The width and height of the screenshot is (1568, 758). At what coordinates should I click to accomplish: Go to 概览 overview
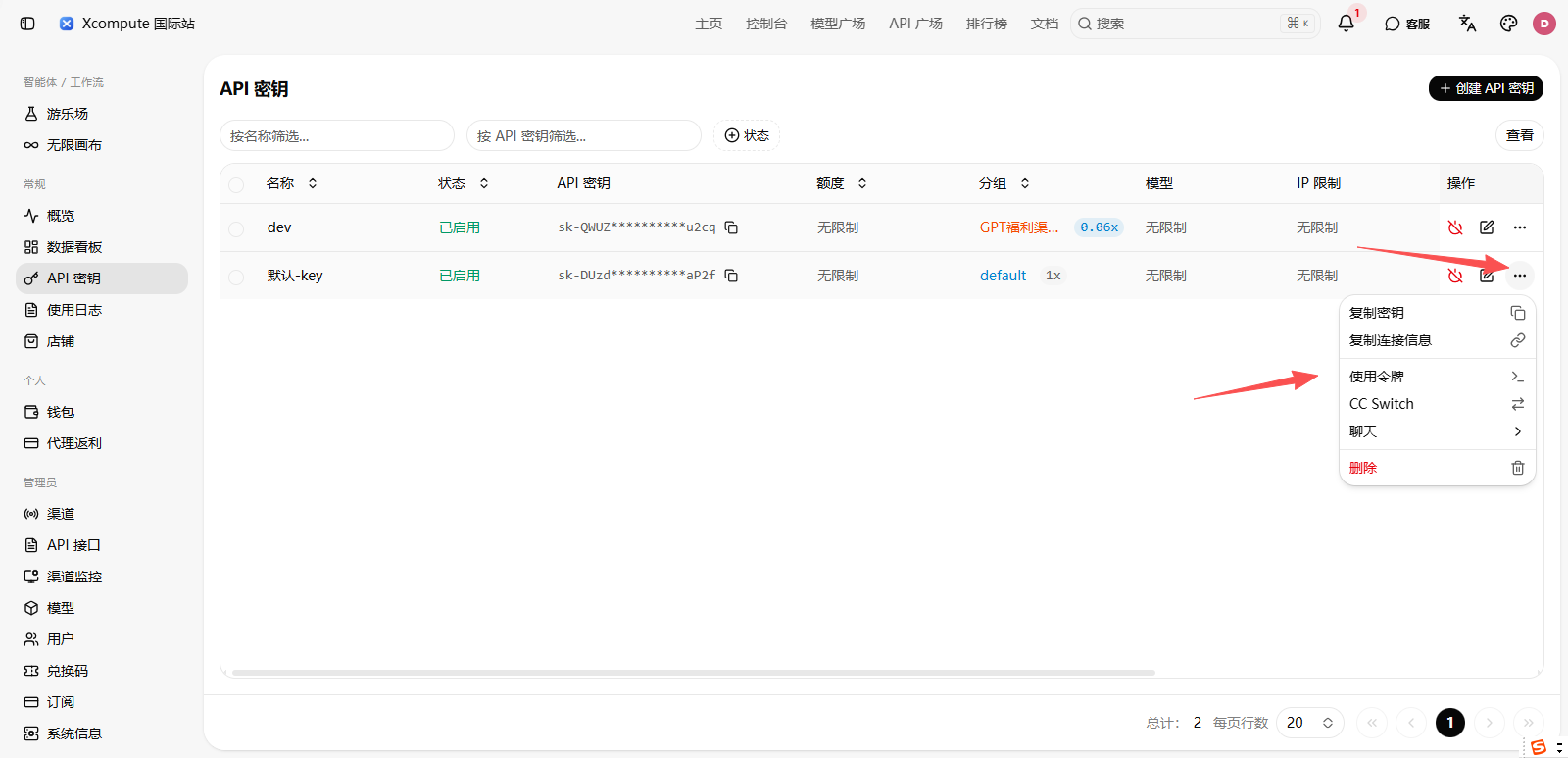[102, 216]
